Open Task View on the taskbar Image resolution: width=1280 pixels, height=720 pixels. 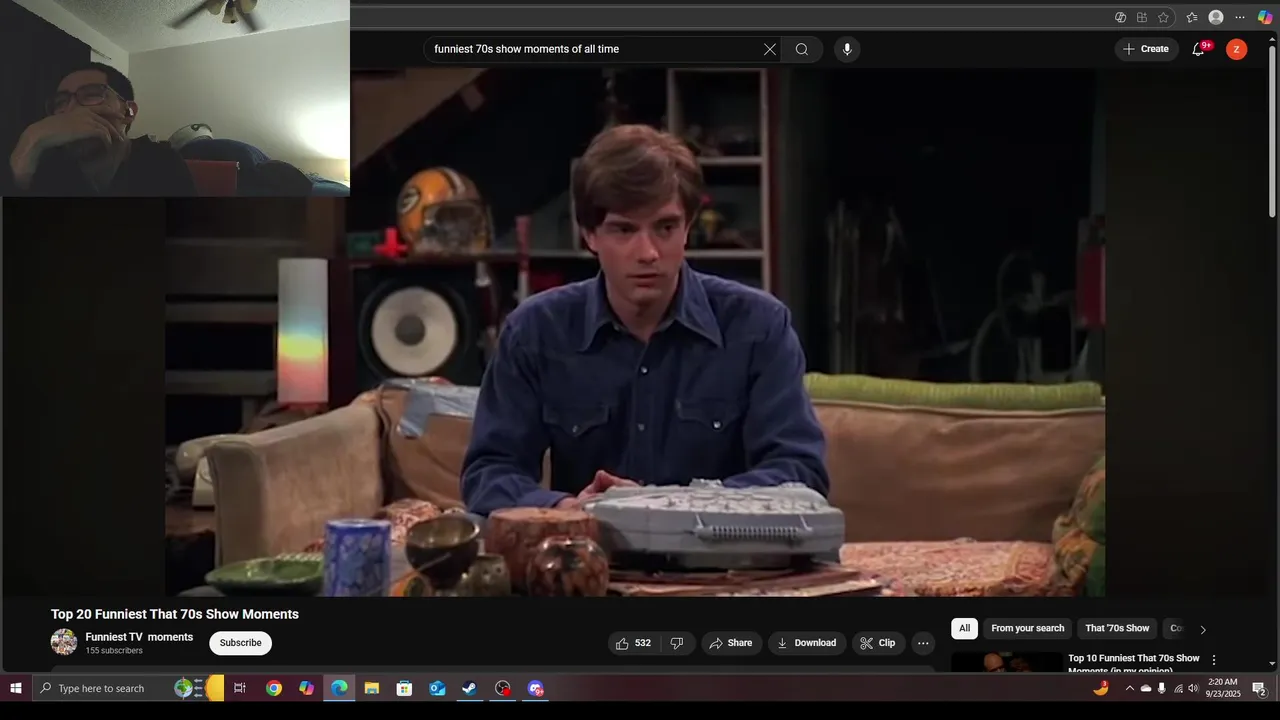tap(240, 688)
